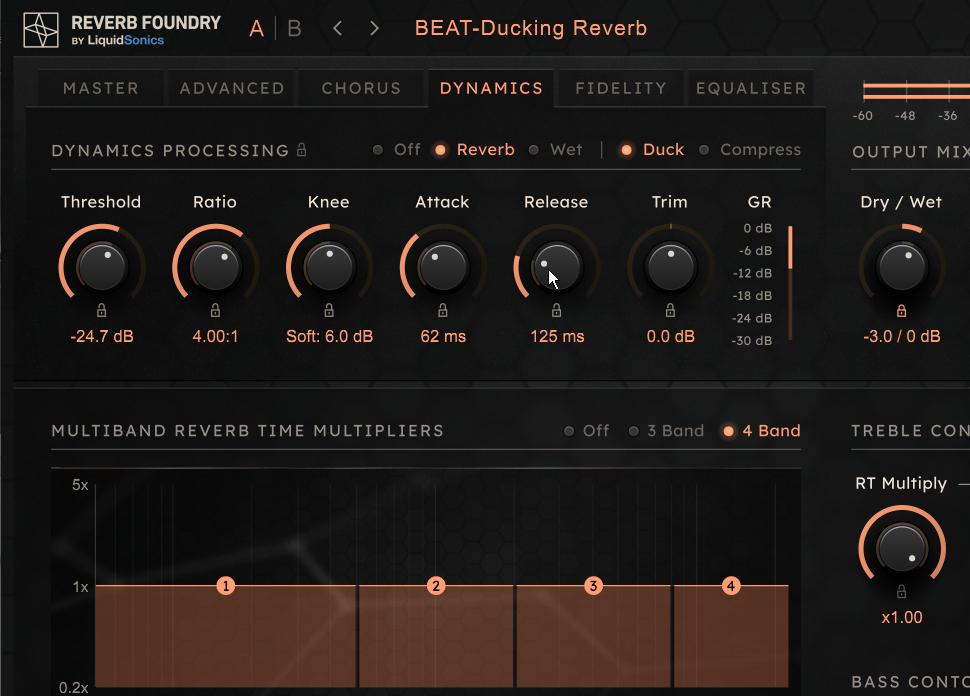This screenshot has height=696, width=970.
Task: Click the Threshold knob
Action: (x=101, y=267)
